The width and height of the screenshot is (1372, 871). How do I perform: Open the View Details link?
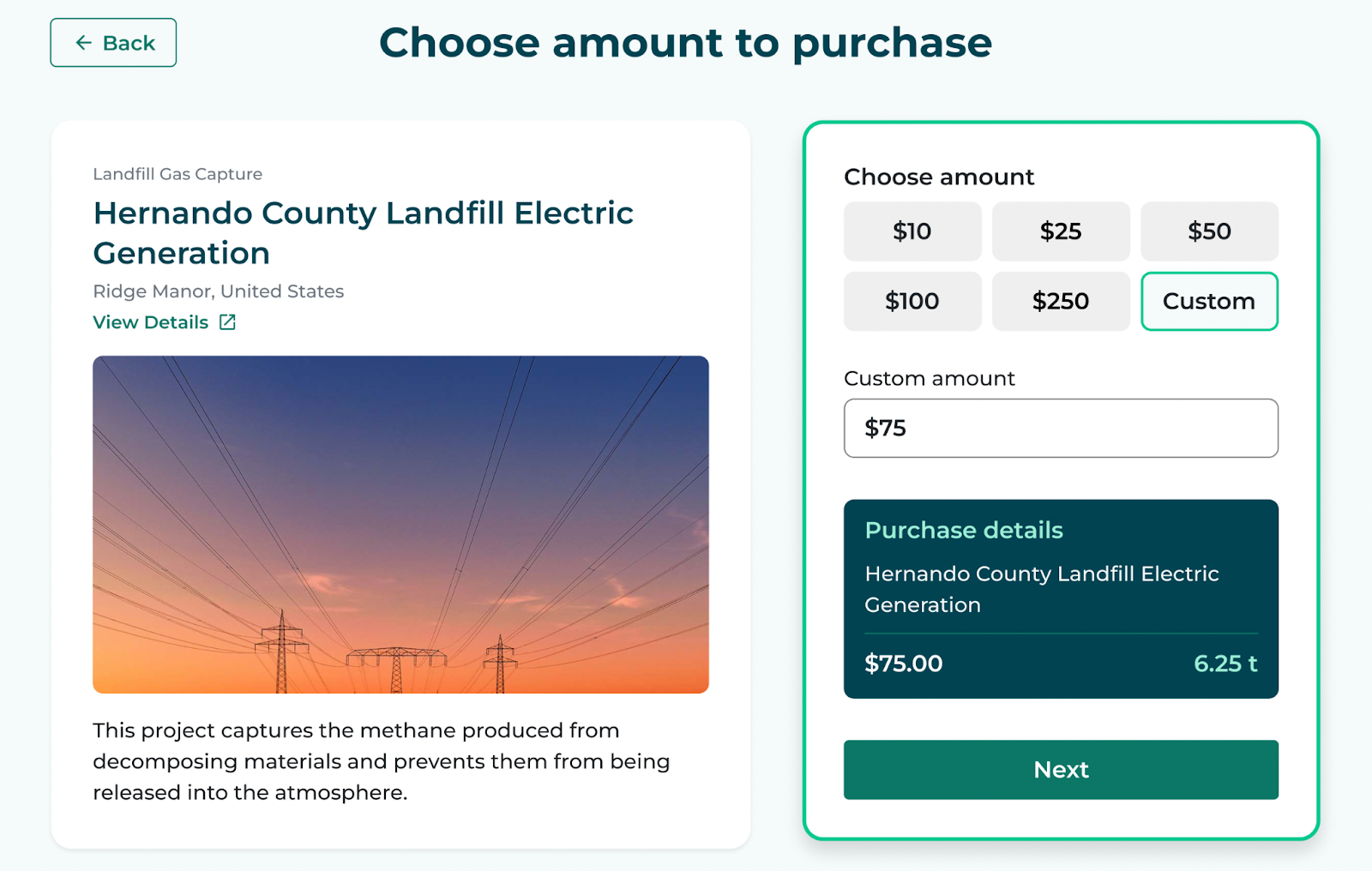click(x=151, y=322)
